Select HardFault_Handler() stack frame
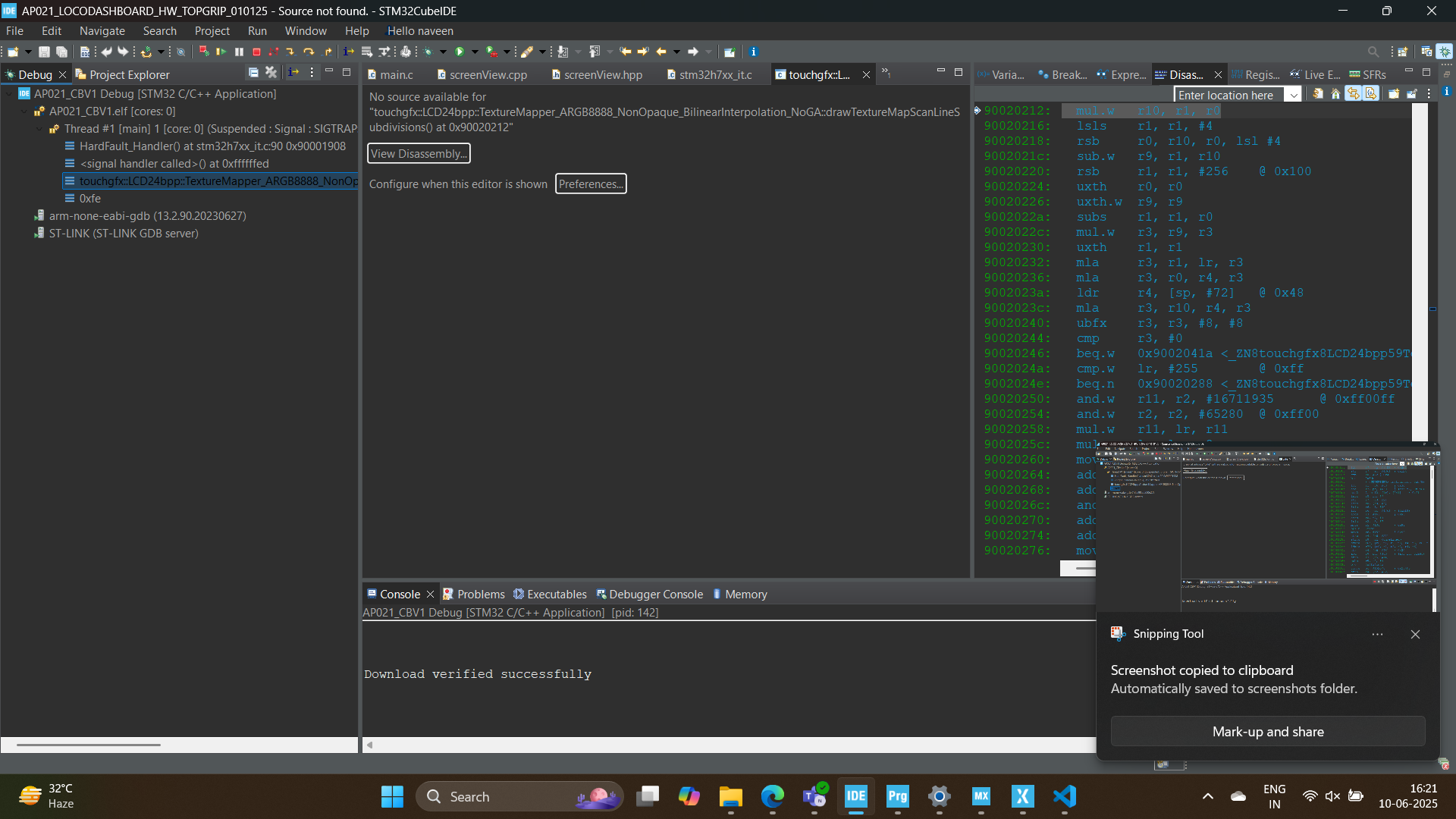Screen dimensions: 1456x819 tap(212, 146)
